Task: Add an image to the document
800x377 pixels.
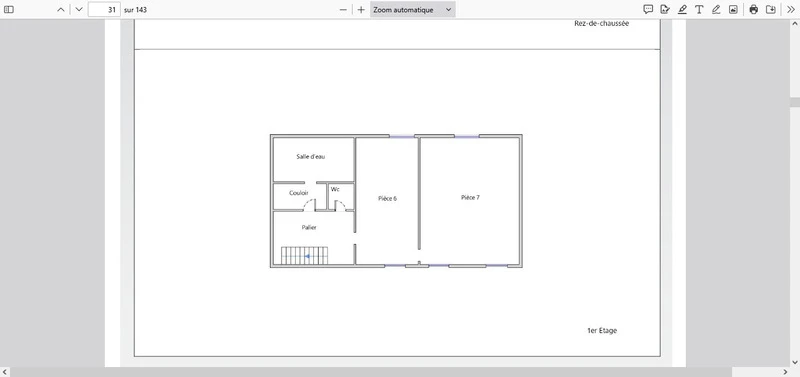Action: (x=733, y=9)
